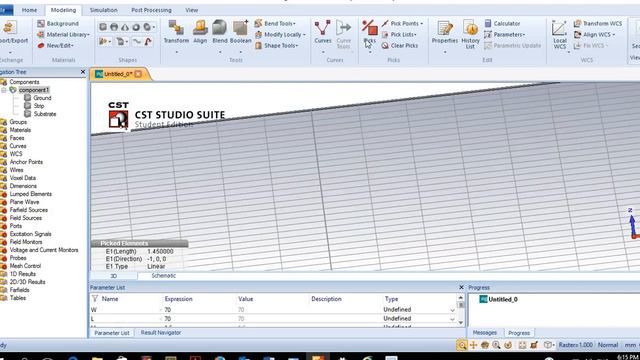The height and width of the screenshot is (360, 640).
Task: Select the Background material button
Action: [x=58, y=24]
